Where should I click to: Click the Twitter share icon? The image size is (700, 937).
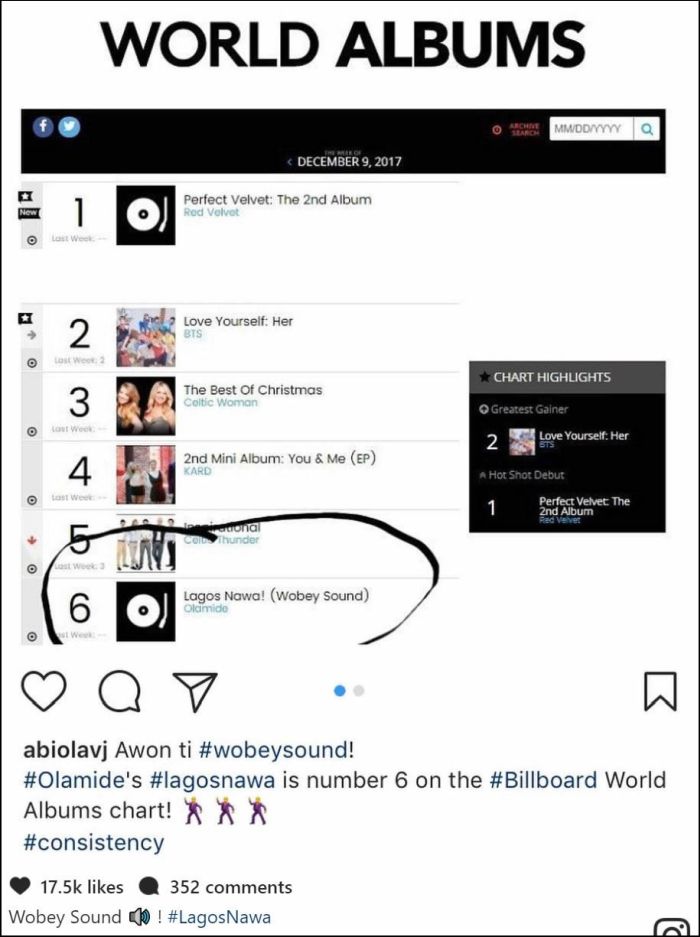pos(69,127)
